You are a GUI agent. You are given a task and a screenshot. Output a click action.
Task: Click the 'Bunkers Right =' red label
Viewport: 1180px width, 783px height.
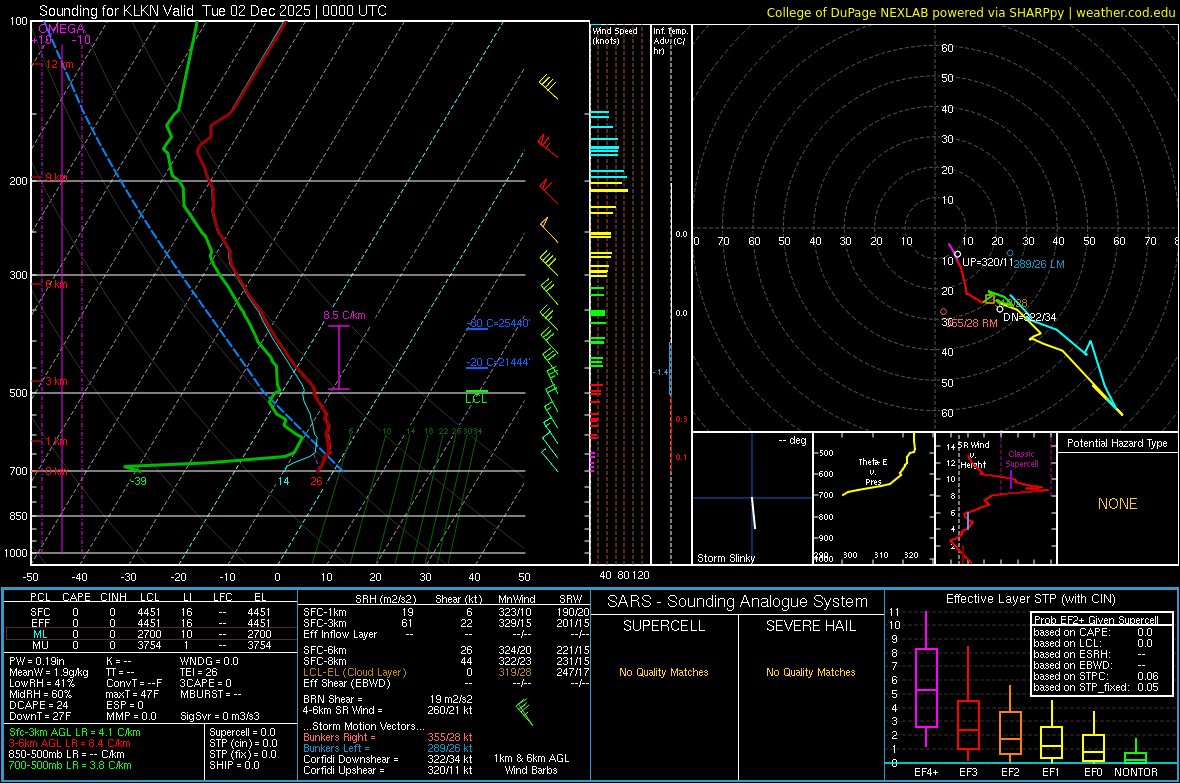tap(339, 738)
